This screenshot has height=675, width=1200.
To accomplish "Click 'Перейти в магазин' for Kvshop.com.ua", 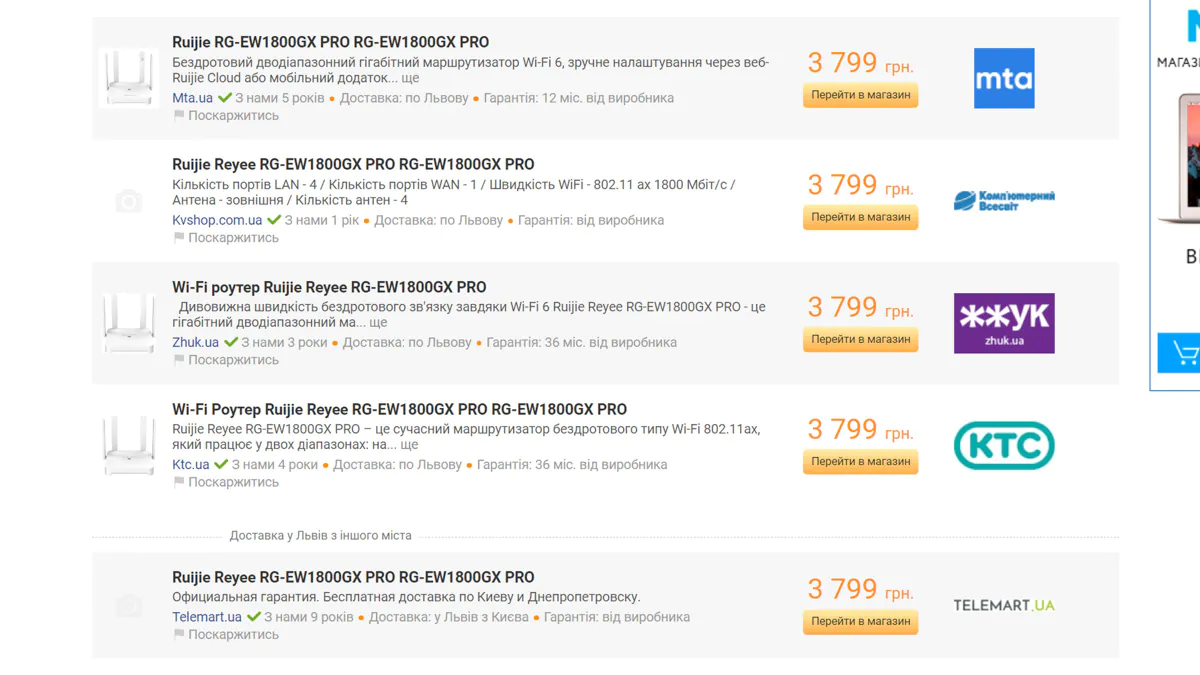I will click(x=860, y=217).
